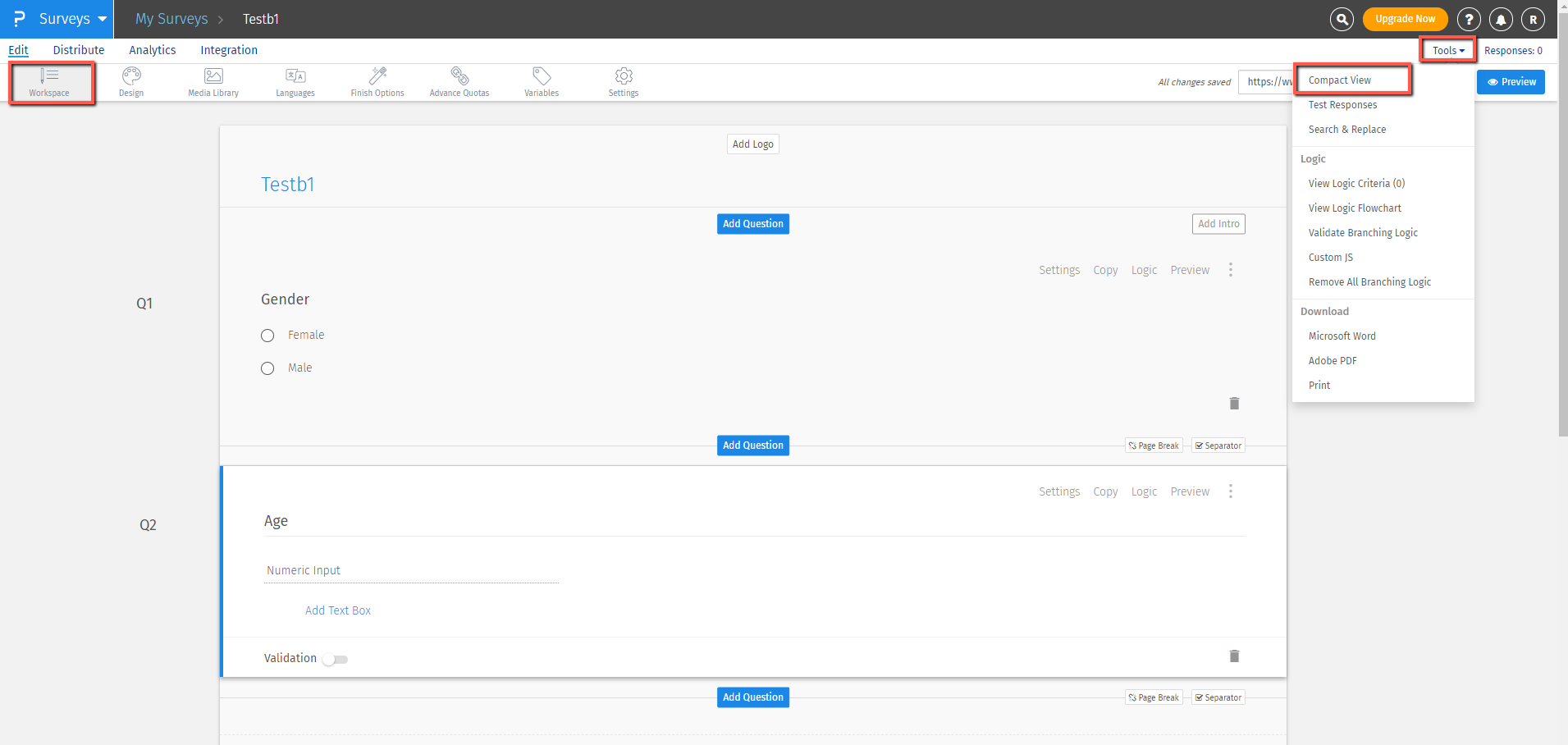This screenshot has width=1568, height=745.
Task: Open the Design panel
Action: [130, 81]
